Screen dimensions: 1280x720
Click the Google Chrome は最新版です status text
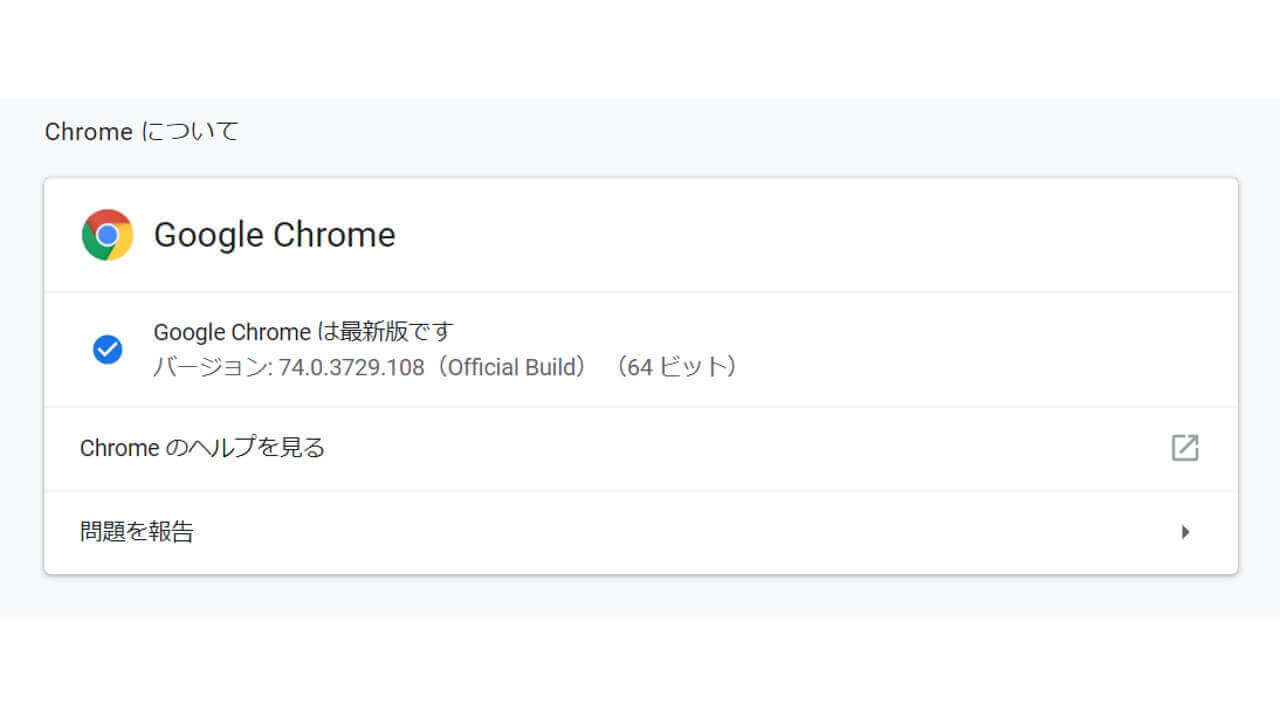tap(303, 332)
